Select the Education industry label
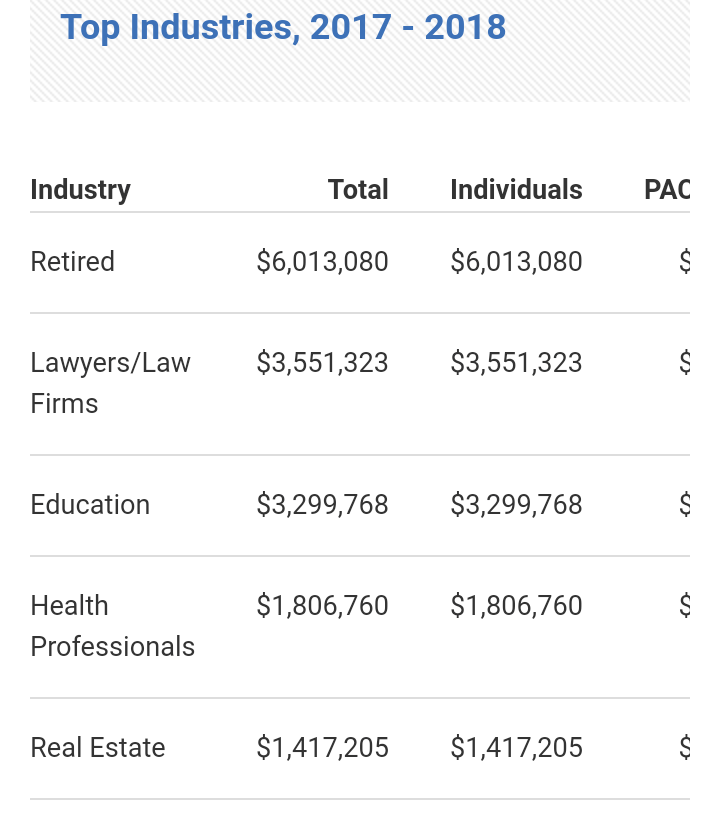This screenshot has height=813, width=720. coord(90,505)
